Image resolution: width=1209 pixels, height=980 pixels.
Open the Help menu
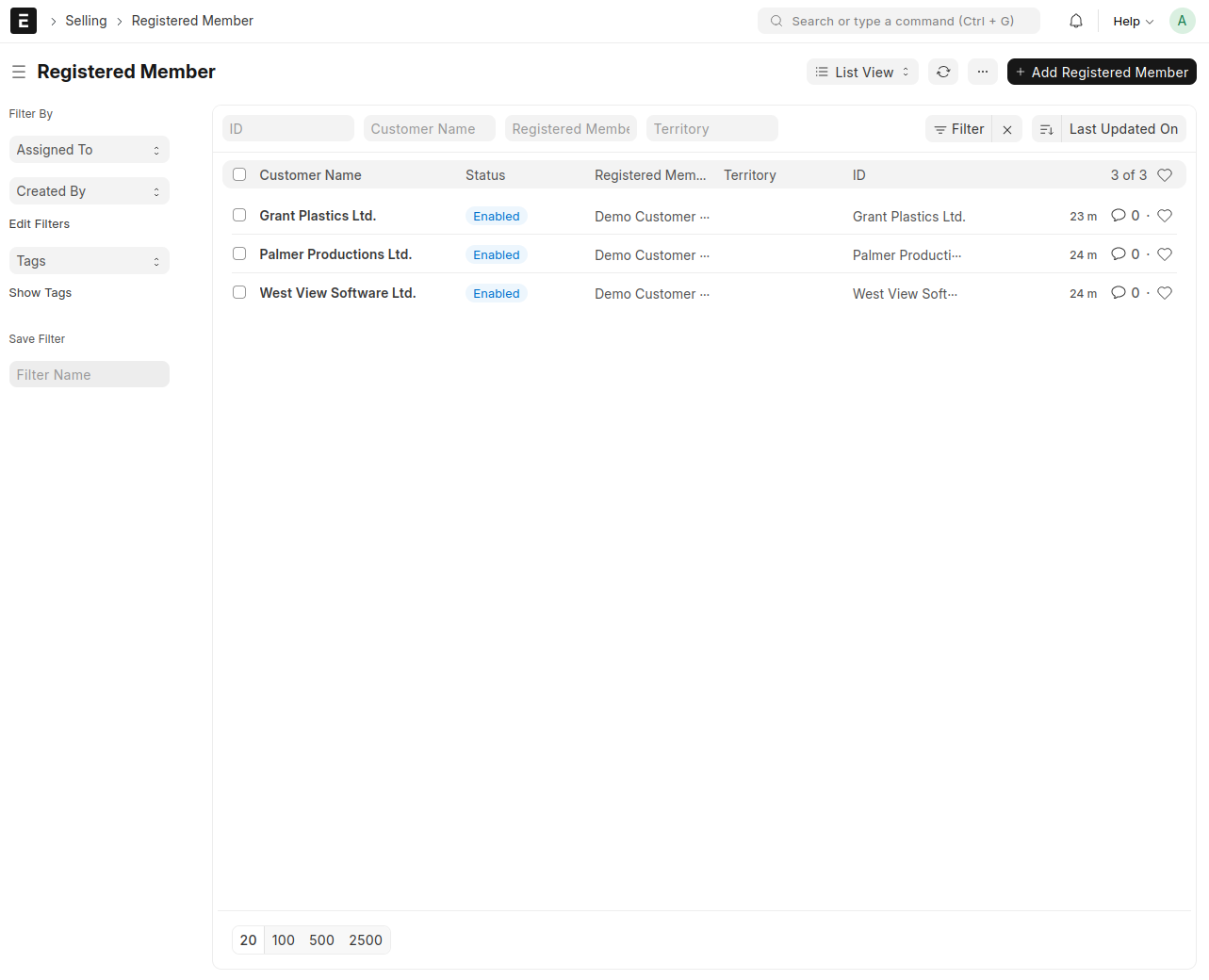pyautogui.click(x=1131, y=20)
